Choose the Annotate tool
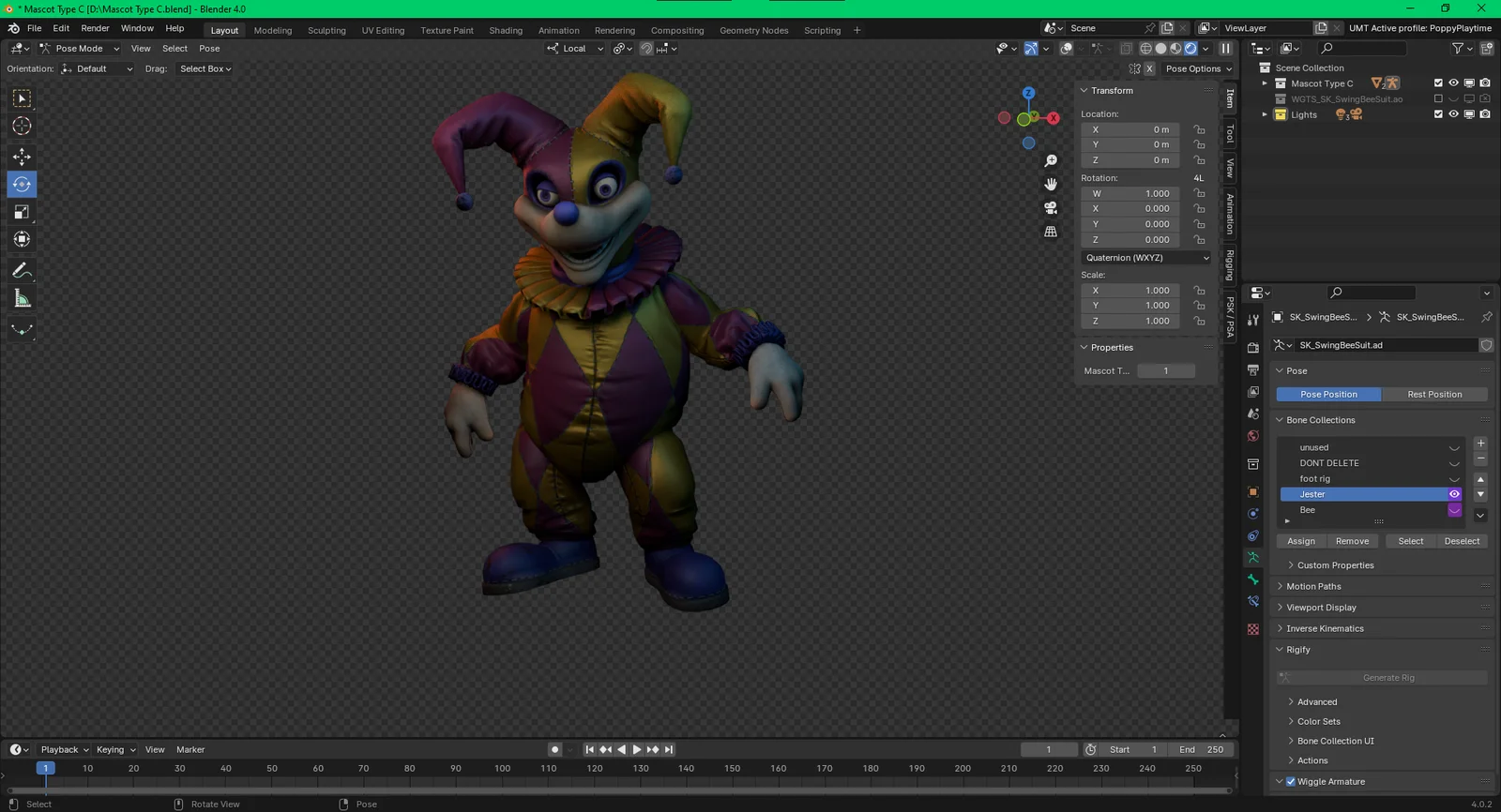The height and width of the screenshot is (812, 1501). pyautogui.click(x=22, y=271)
